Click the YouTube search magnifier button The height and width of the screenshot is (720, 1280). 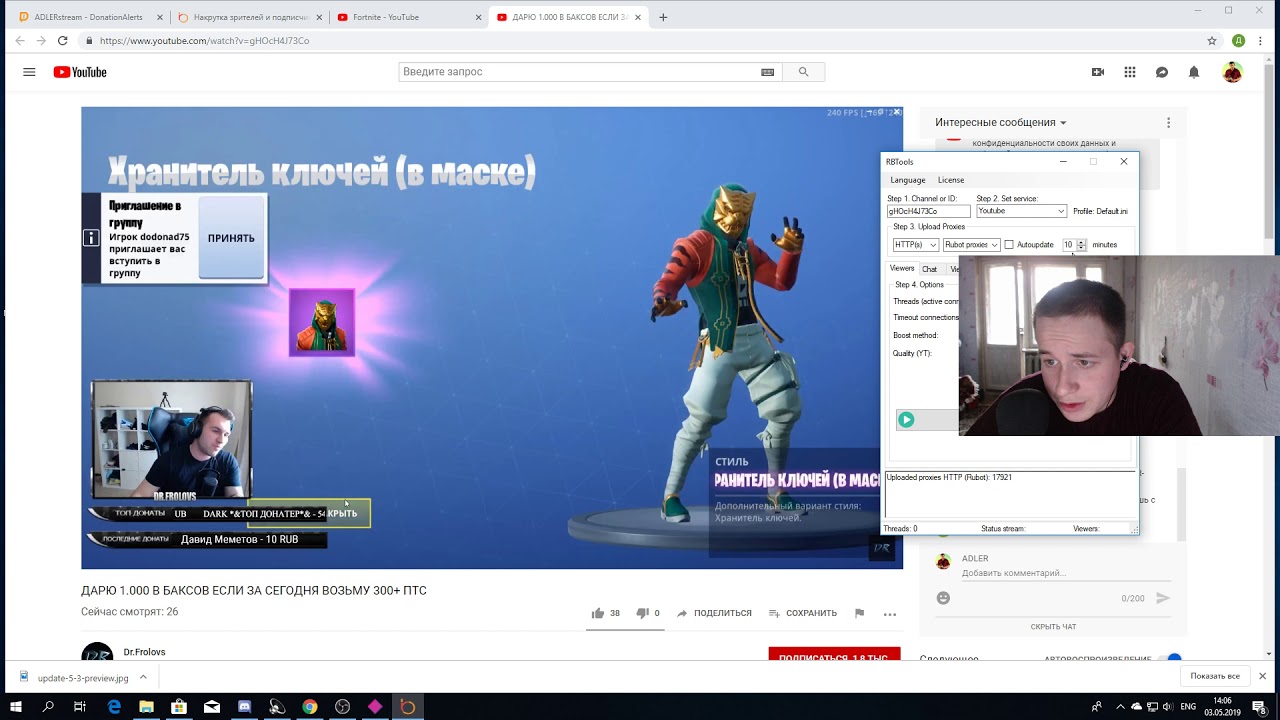point(803,72)
